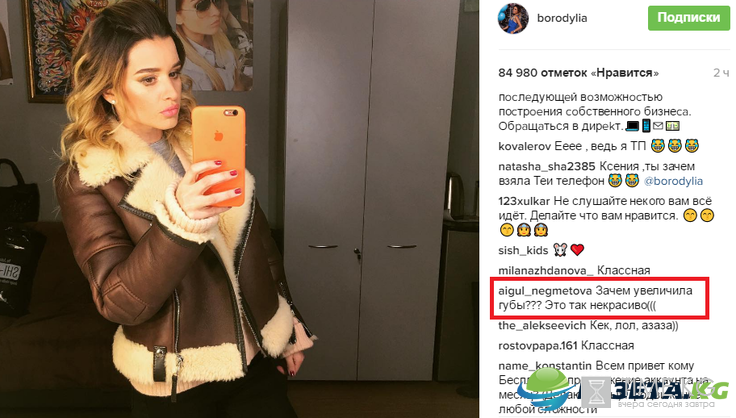Viewport: 736px width, 418px height.
Task: Open the_alekseevich commenter profile
Action: coord(542,325)
